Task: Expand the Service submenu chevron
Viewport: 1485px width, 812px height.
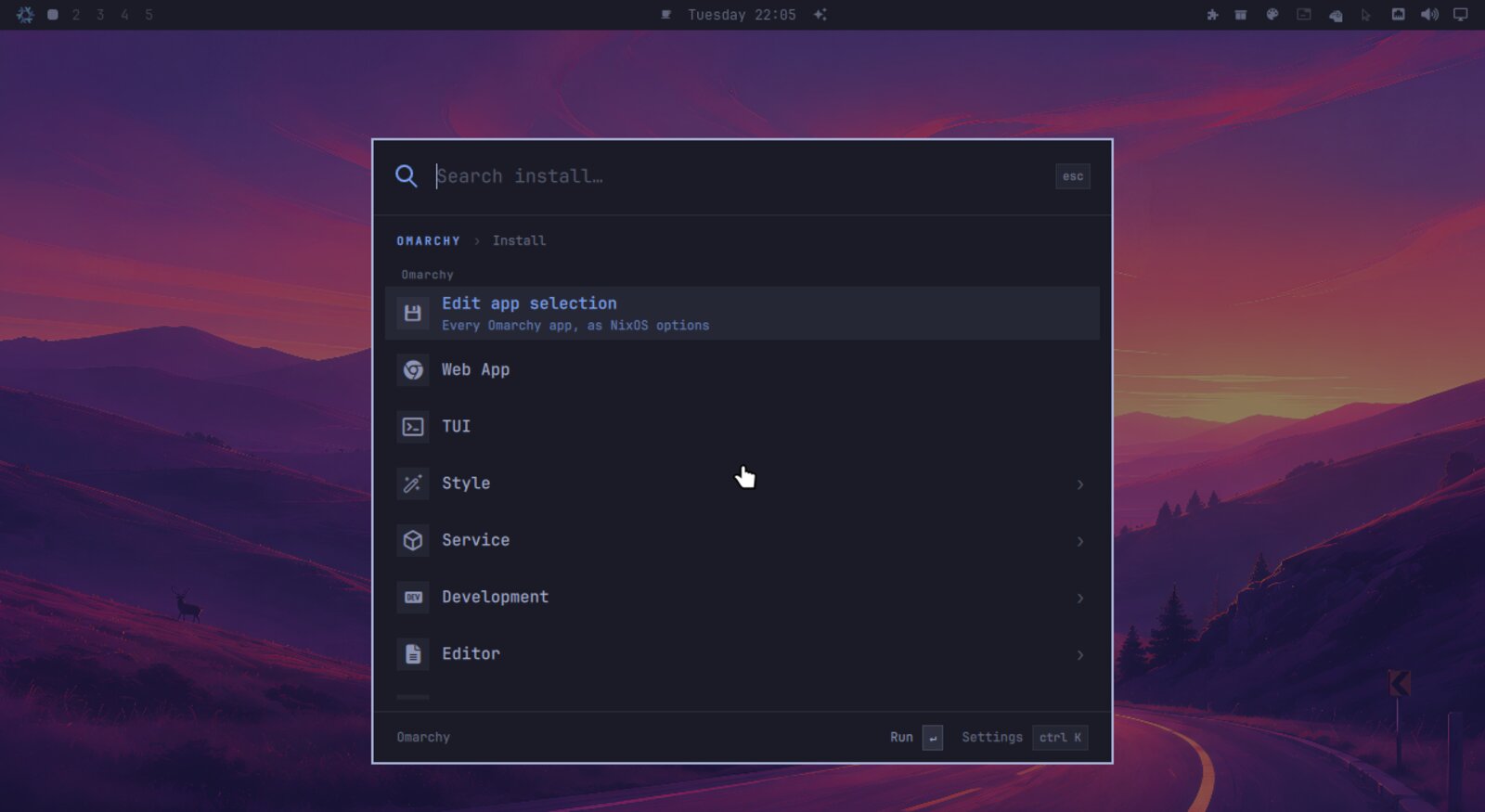Action: (1080, 541)
